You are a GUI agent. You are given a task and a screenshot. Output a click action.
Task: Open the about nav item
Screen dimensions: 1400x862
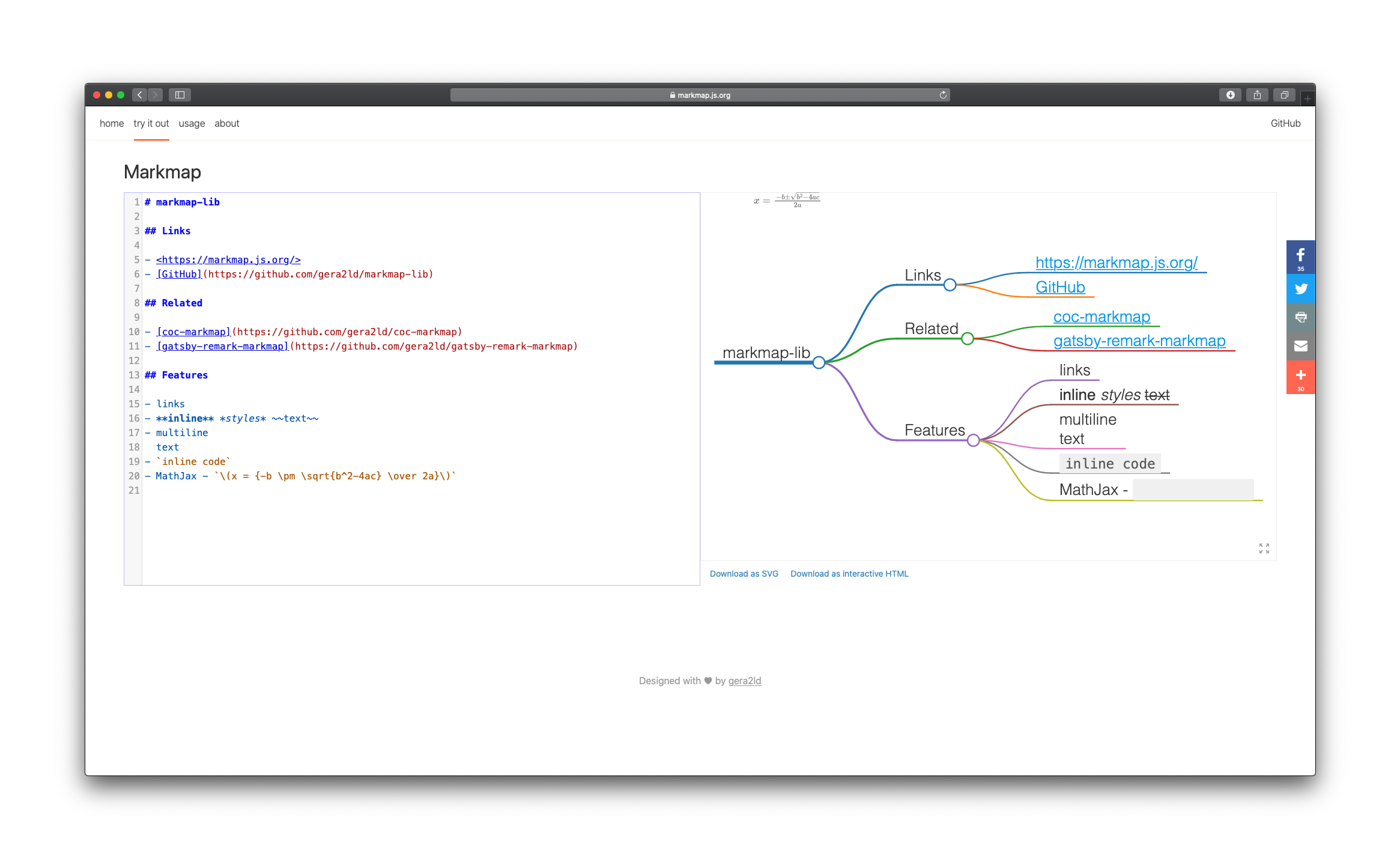point(227,123)
